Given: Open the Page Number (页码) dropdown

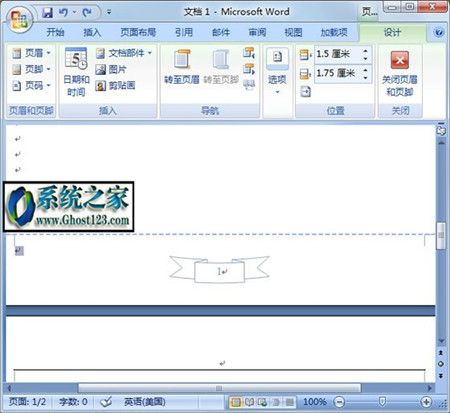Looking at the screenshot, I should click(31, 86).
